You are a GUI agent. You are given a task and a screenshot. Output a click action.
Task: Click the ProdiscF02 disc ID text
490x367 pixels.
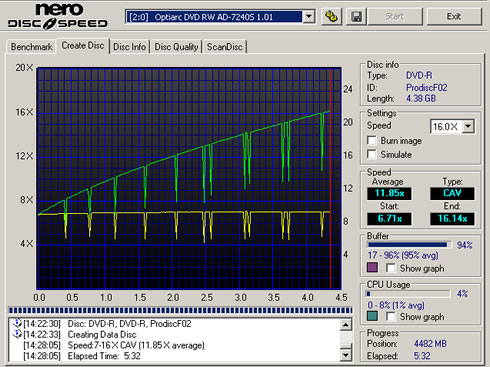426,88
